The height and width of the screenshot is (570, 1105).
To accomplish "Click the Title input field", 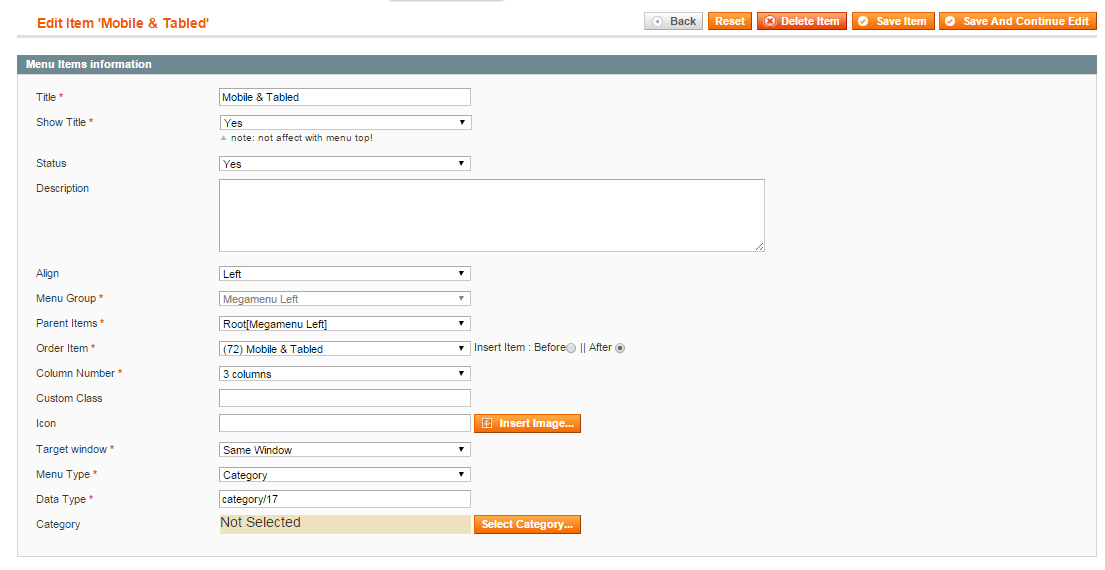I will (x=345, y=97).
